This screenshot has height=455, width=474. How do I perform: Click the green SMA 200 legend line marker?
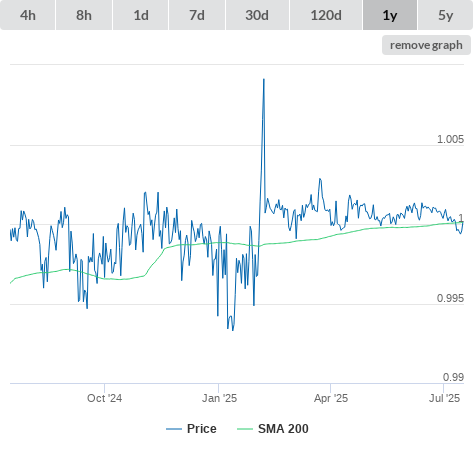click(x=245, y=429)
